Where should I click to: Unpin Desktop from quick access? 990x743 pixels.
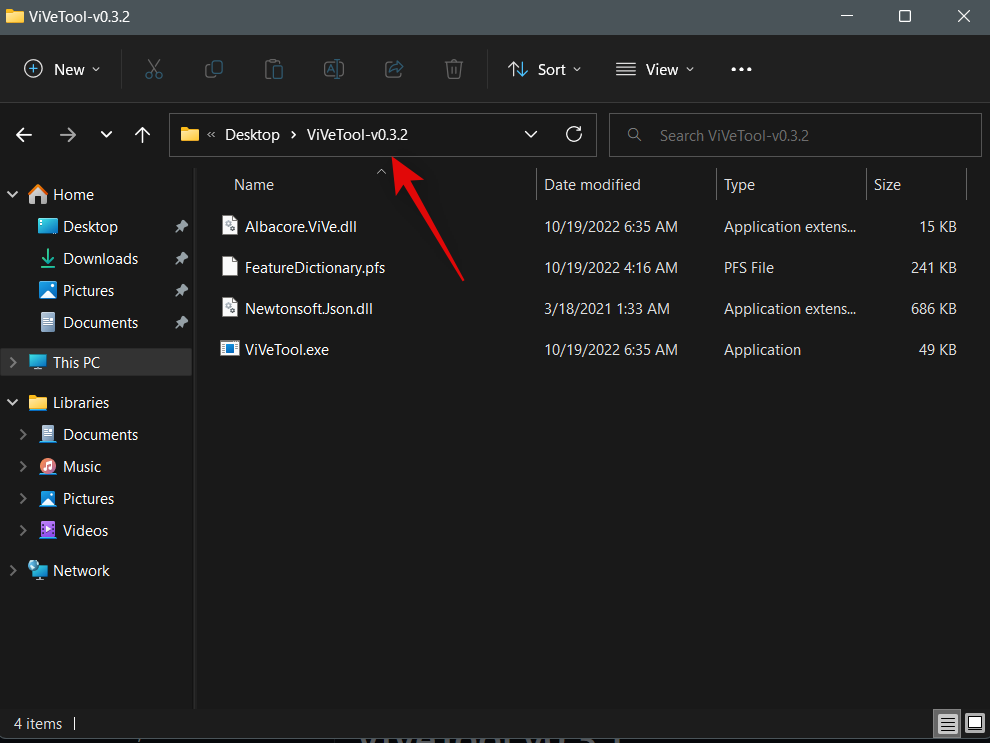point(181,227)
